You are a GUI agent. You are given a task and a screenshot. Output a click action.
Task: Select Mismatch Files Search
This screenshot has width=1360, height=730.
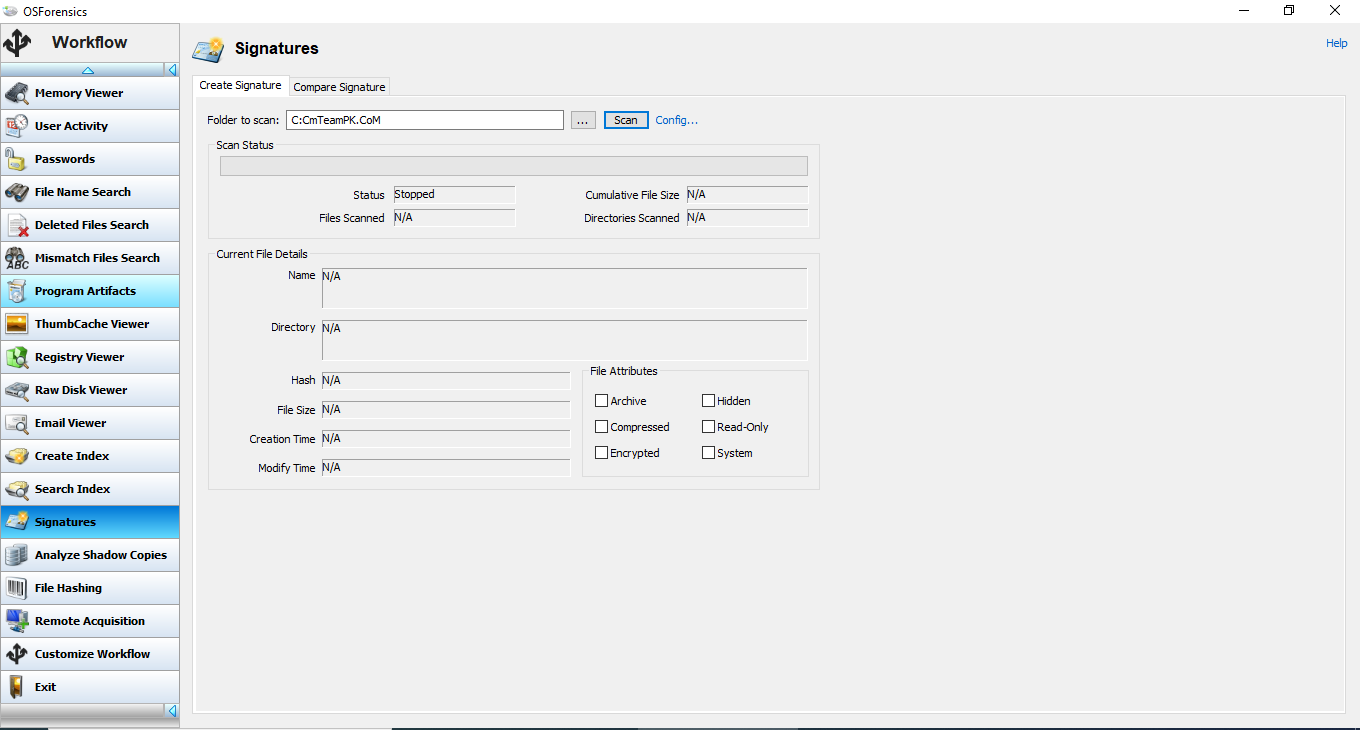(90, 258)
